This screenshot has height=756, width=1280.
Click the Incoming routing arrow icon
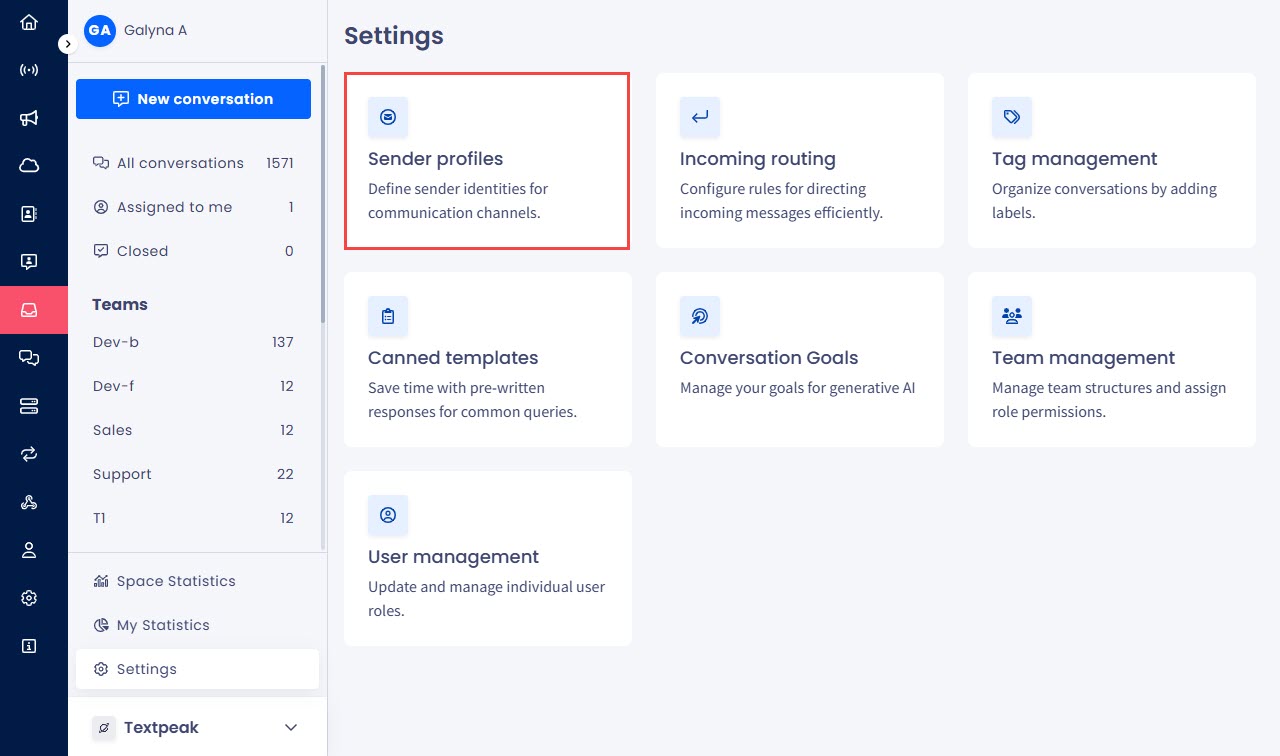coord(700,117)
